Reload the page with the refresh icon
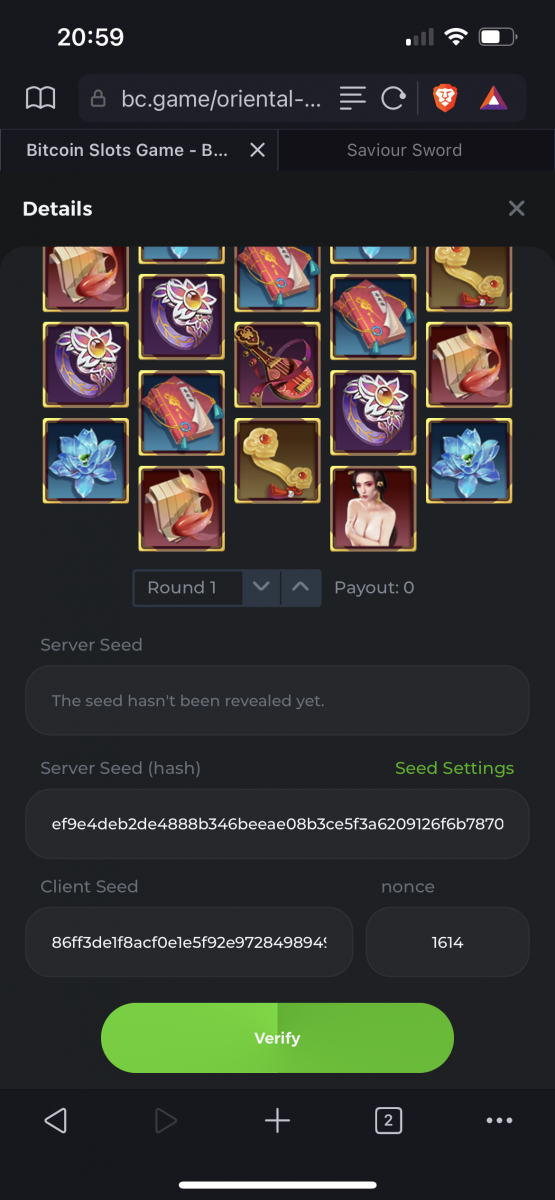 [x=393, y=98]
